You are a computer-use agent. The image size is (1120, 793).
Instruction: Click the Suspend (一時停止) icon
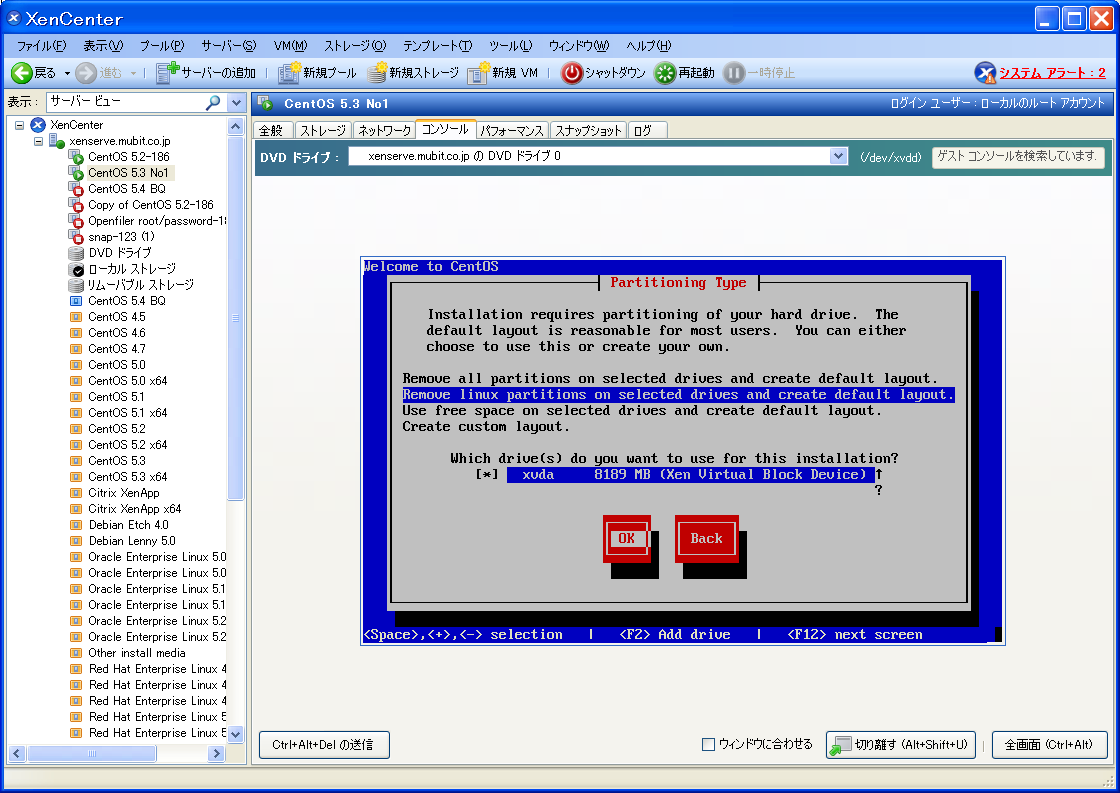click(734, 73)
